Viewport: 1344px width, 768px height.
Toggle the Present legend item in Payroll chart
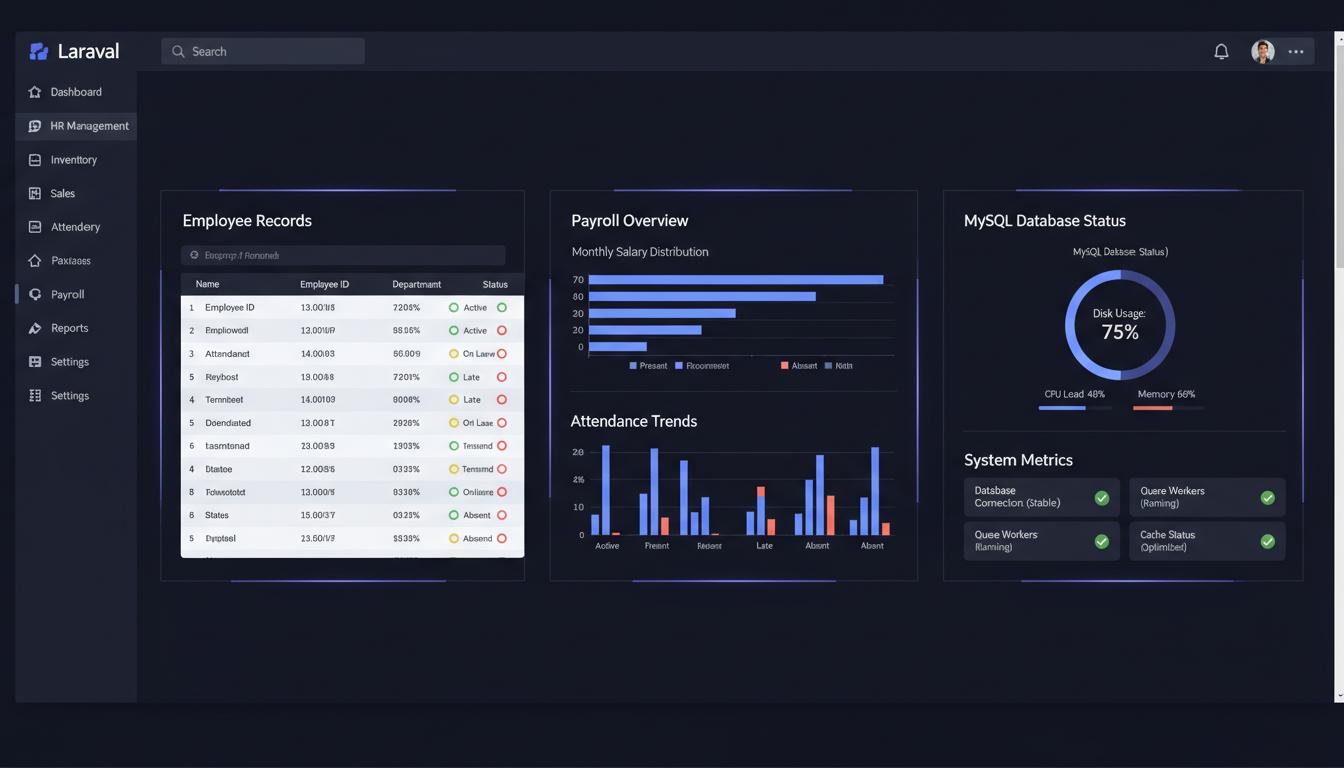coord(648,366)
